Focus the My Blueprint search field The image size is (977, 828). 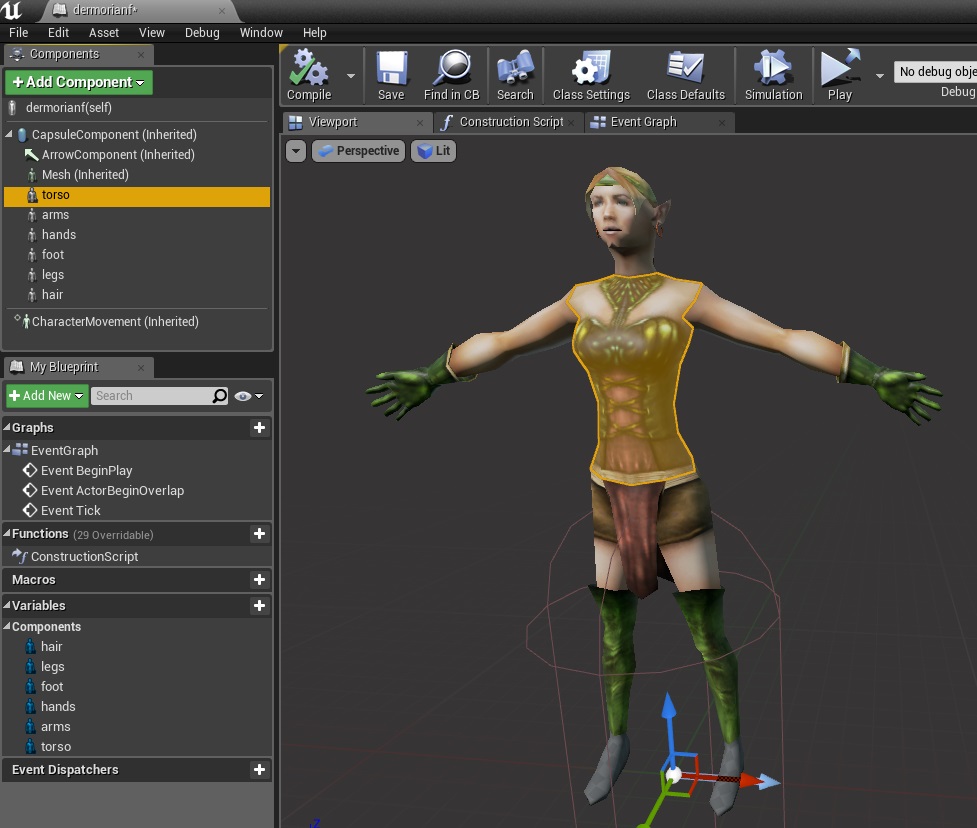(x=151, y=396)
